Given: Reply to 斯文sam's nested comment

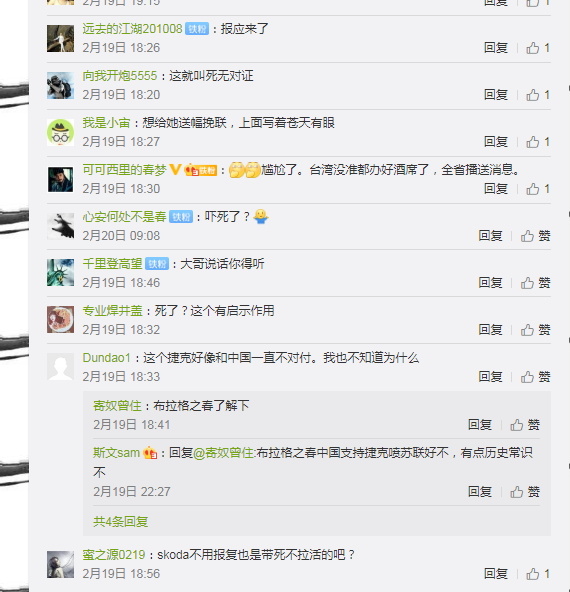Looking at the screenshot, I should [x=480, y=492].
